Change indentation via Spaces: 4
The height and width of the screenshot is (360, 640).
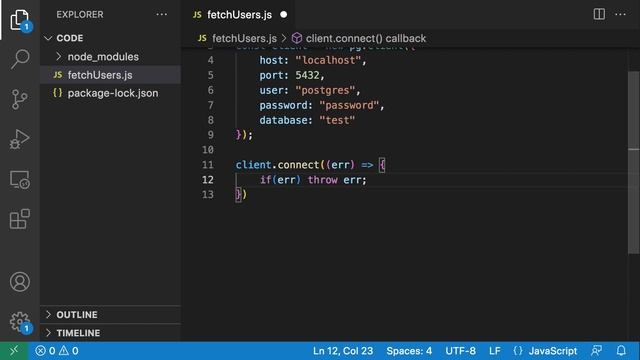click(409, 351)
